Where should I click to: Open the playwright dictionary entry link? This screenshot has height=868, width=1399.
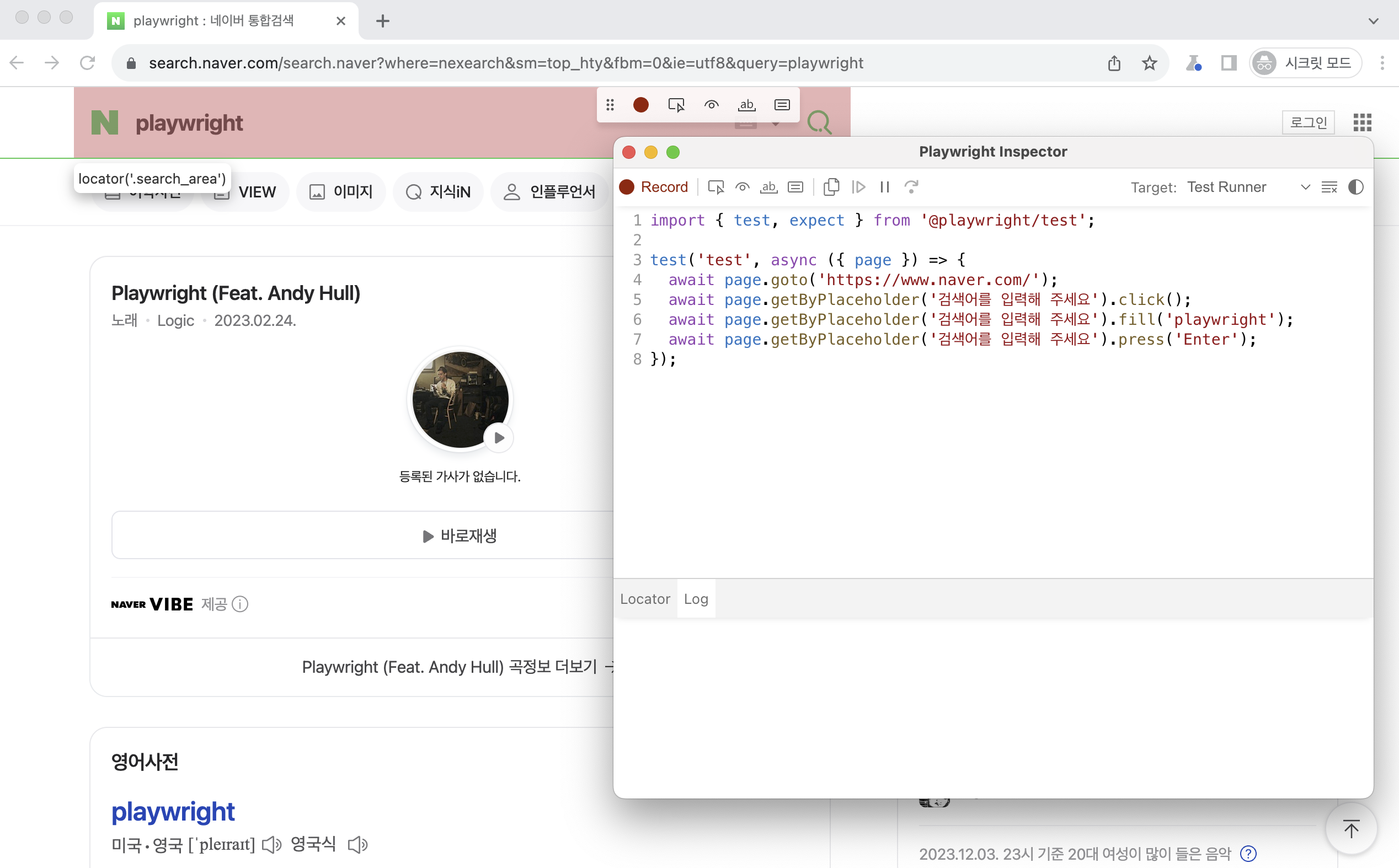point(173,811)
